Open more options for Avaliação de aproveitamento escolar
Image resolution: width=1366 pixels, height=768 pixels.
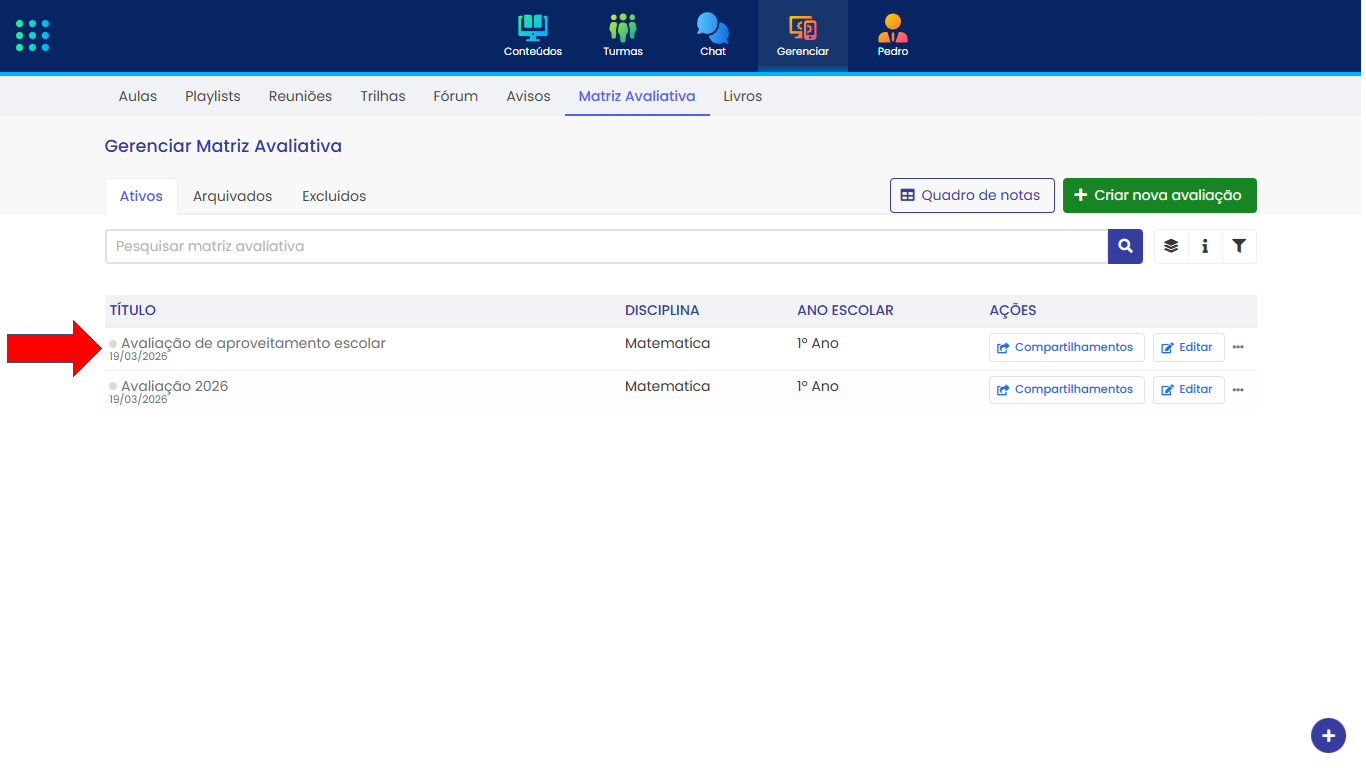click(x=1238, y=347)
